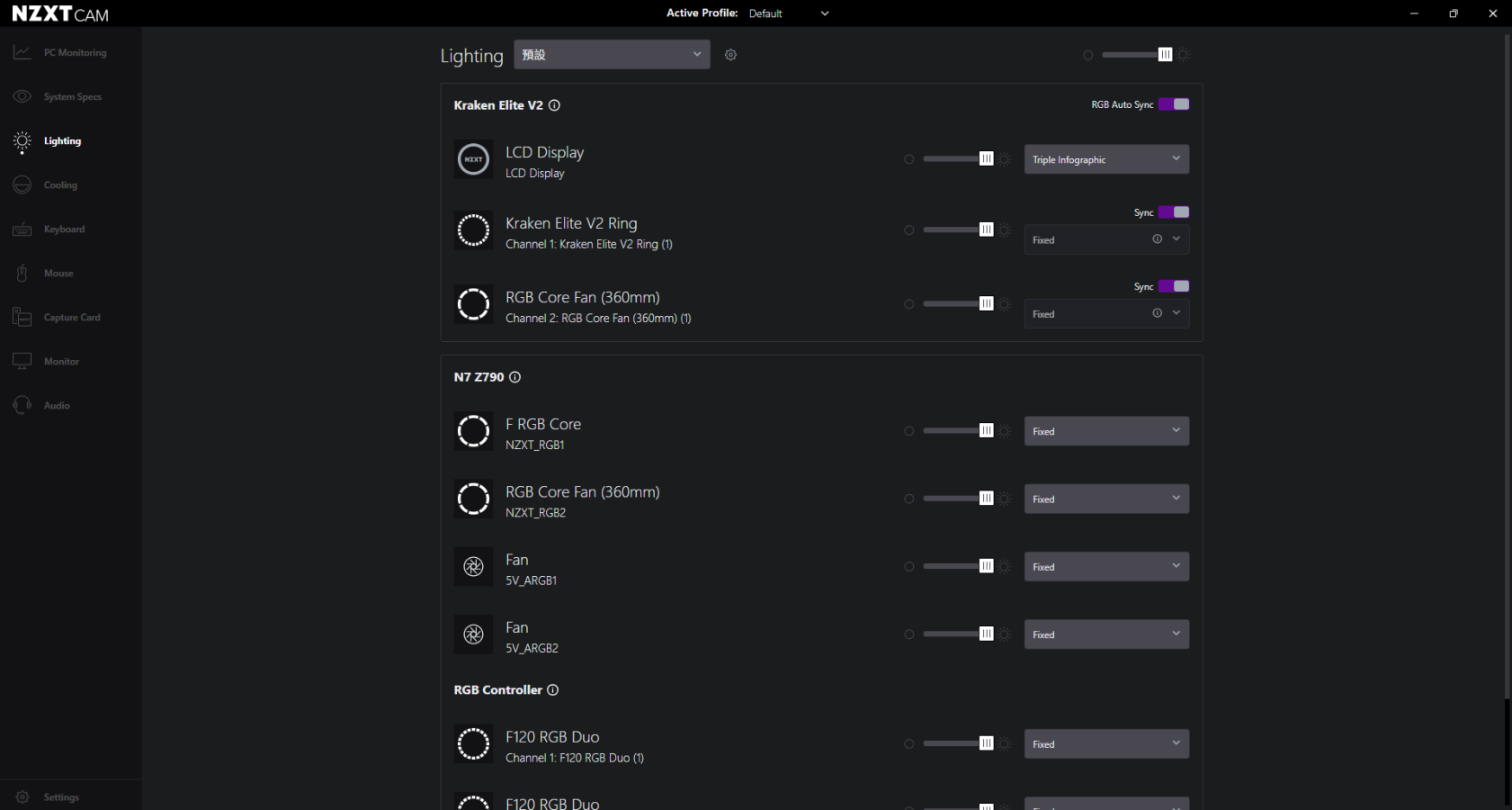Screen dimensions: 1512x810
Task: Click the lighting profile settings gear icon
Action: click(x=730, y=55)
